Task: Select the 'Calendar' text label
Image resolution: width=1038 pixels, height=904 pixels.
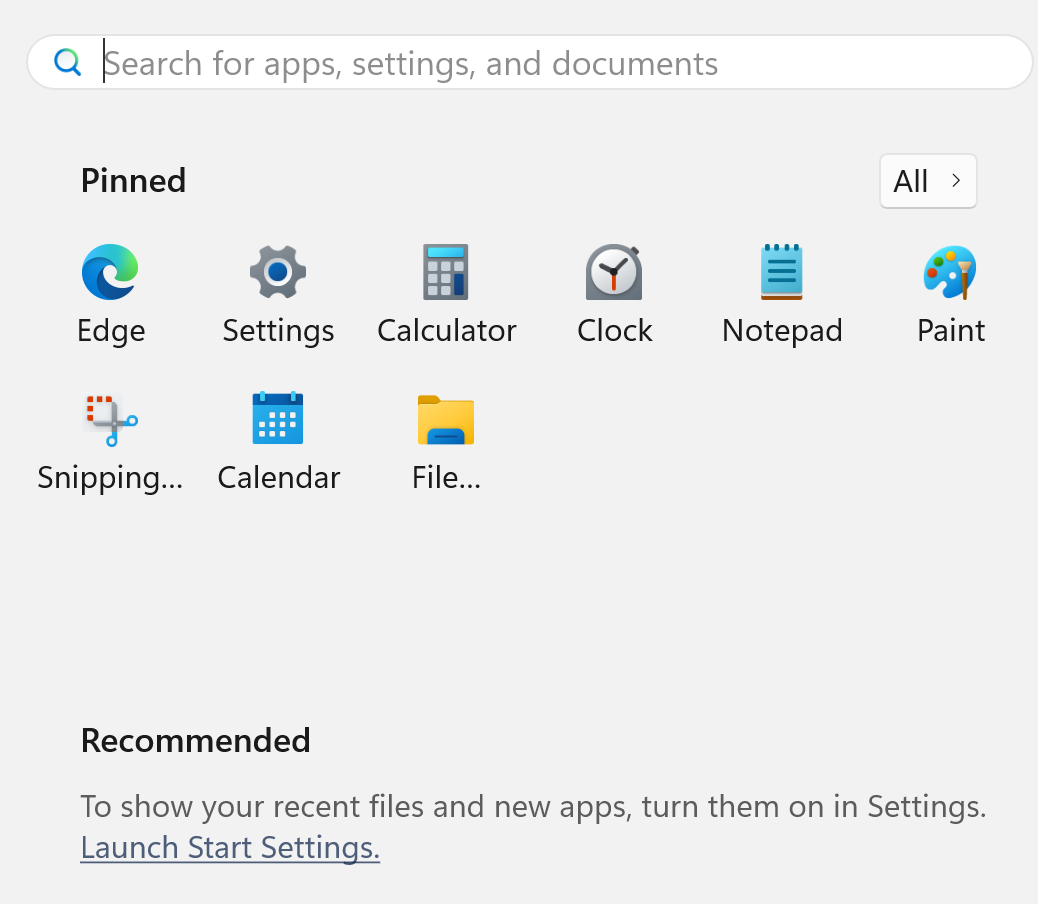Action: (x=279, y=478)
